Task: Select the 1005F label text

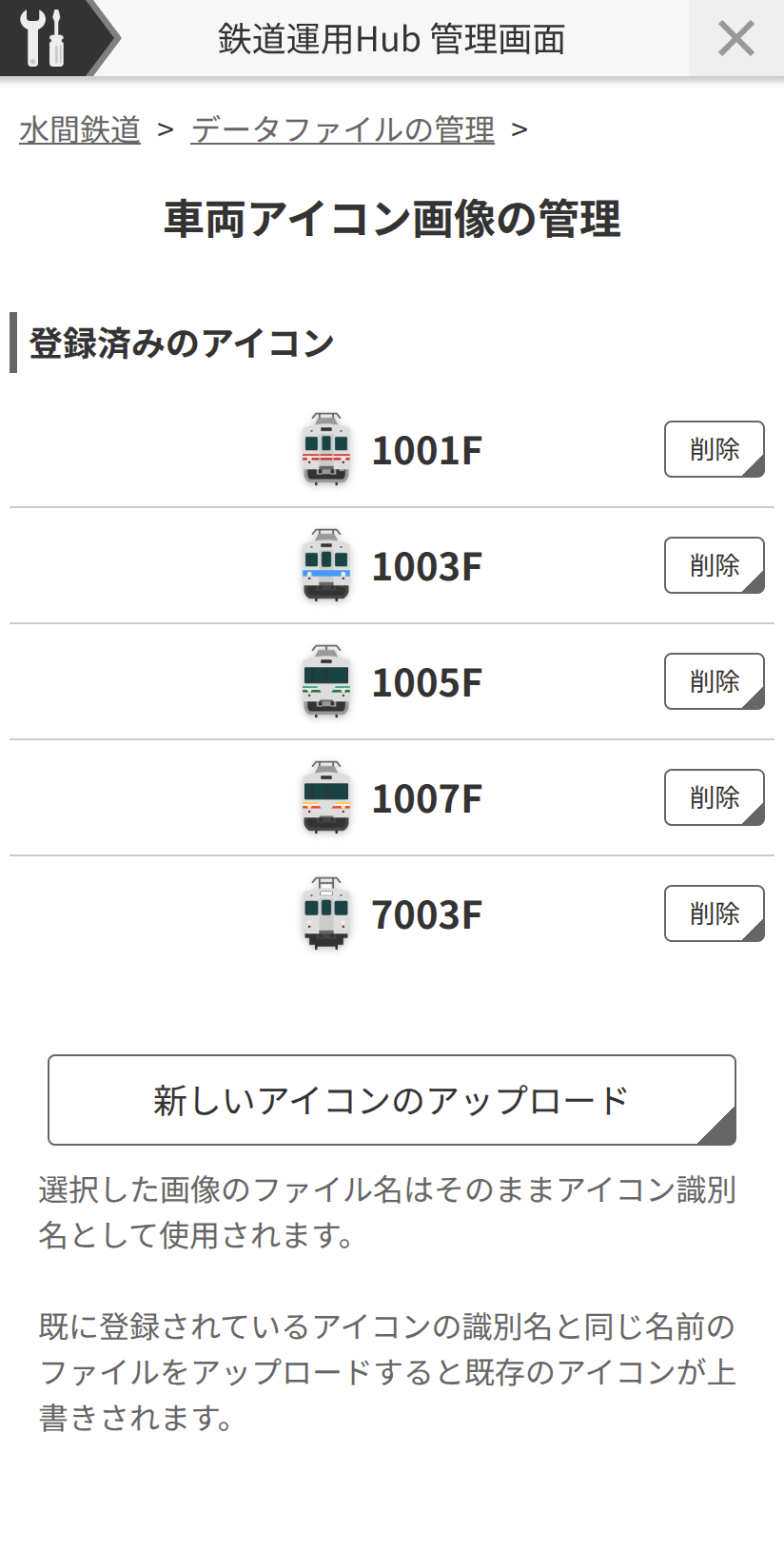Action: click(x=427, y=683)
